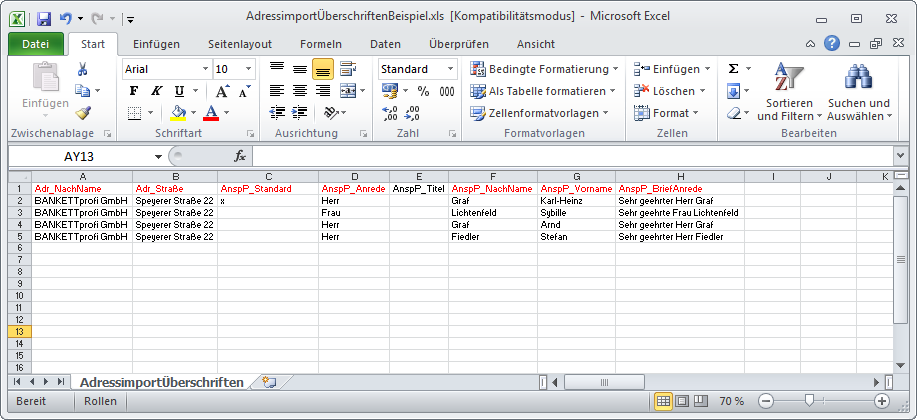
Task: Click the align right icon
Action: [323, 91]
